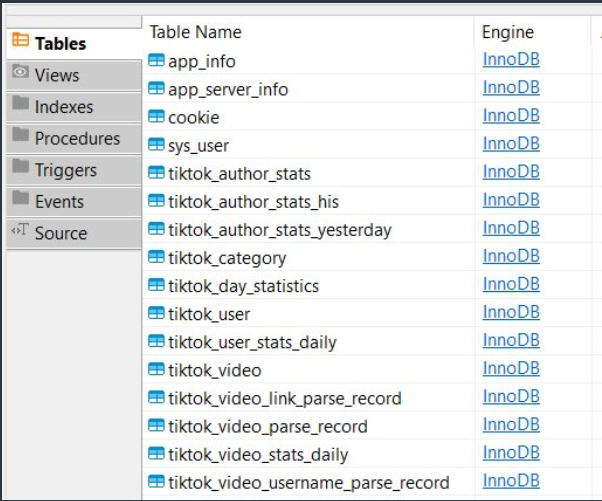This screenshot has width=602, height=501.
Task: Open InnoDB link in tiktok_video_parse_record row
Action: [511, 424]
